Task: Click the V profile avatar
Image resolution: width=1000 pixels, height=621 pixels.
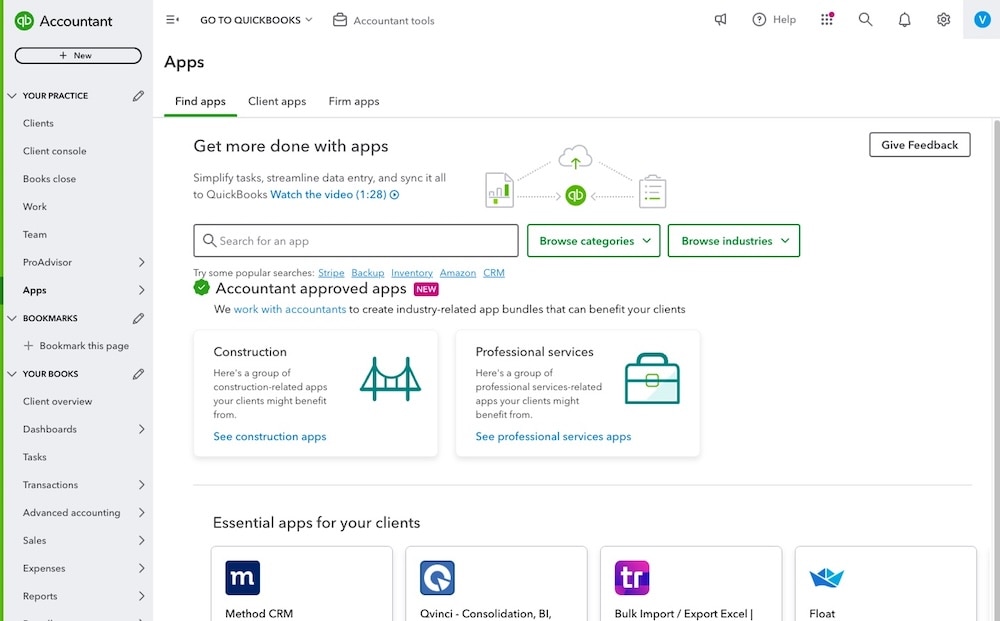Action: click(981, 19)
